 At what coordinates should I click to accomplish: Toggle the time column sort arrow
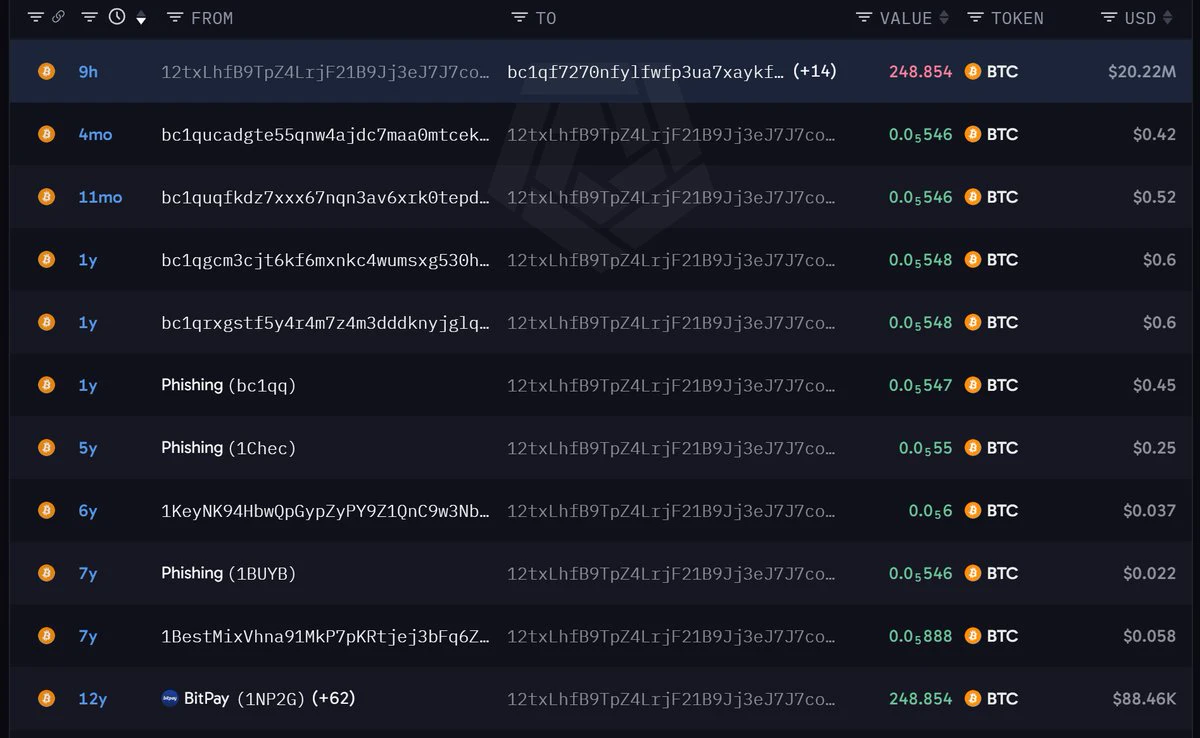(x=141, y=19)
